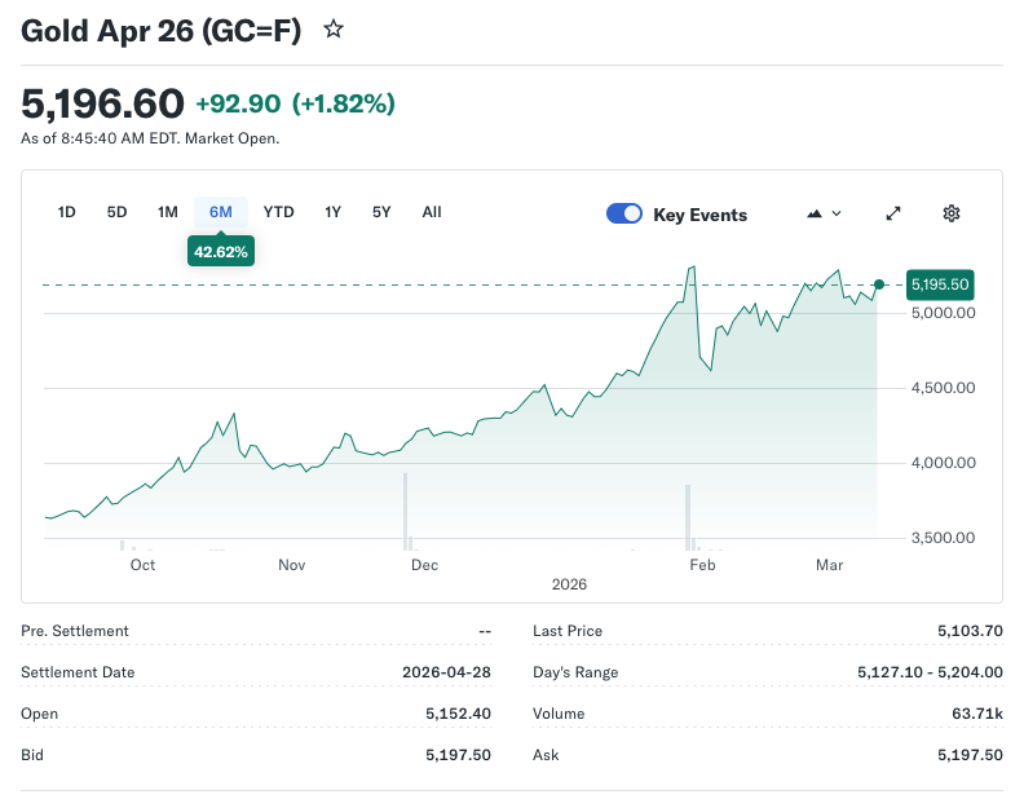The height and width of the screenshot is (808, 1024).
Task: Open the chart settings gear
Action: click(x=951, y=213)
